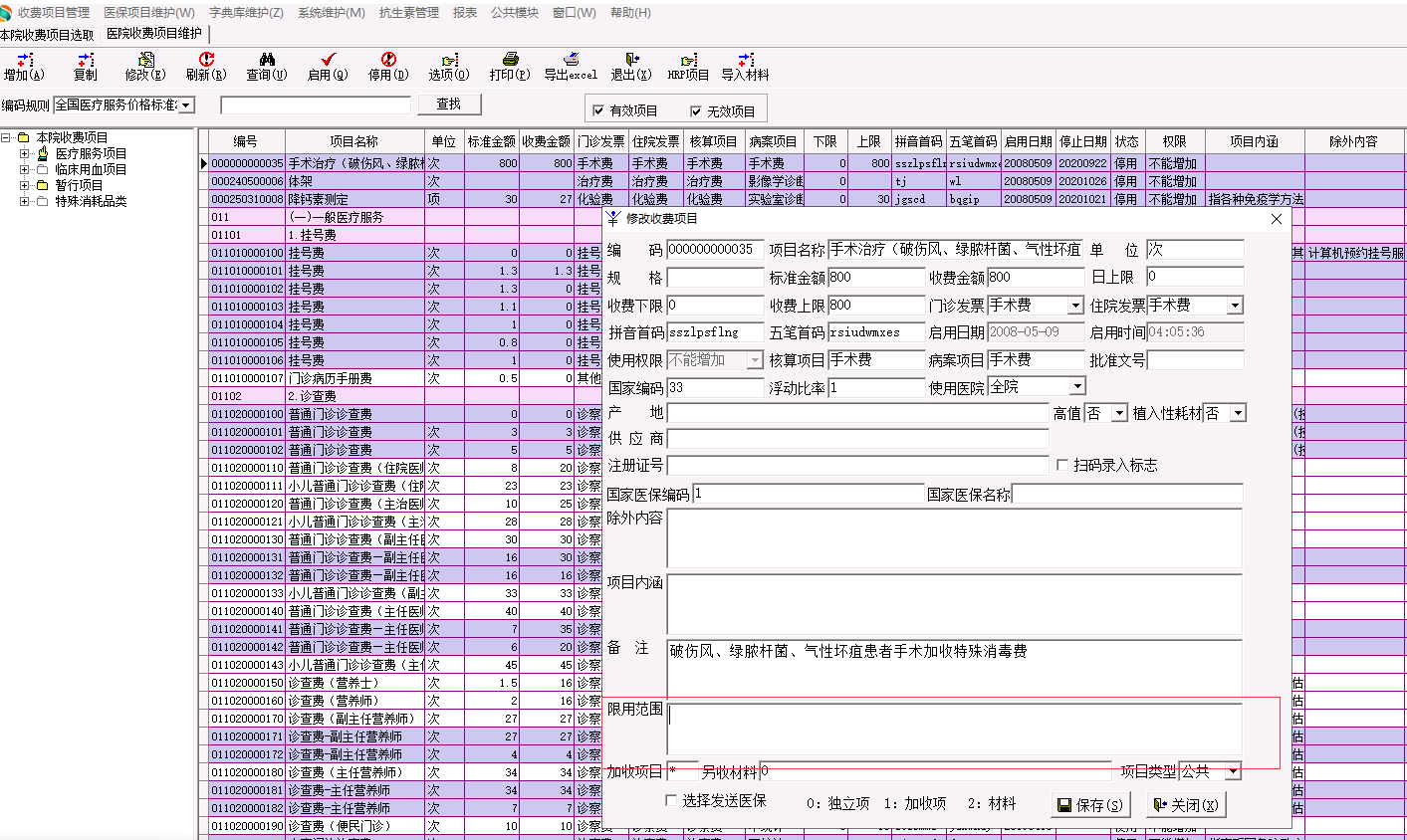Click the search text box beside 编码规则
The width and height of the screenshot is (1407, 840).
pos(316,105)
